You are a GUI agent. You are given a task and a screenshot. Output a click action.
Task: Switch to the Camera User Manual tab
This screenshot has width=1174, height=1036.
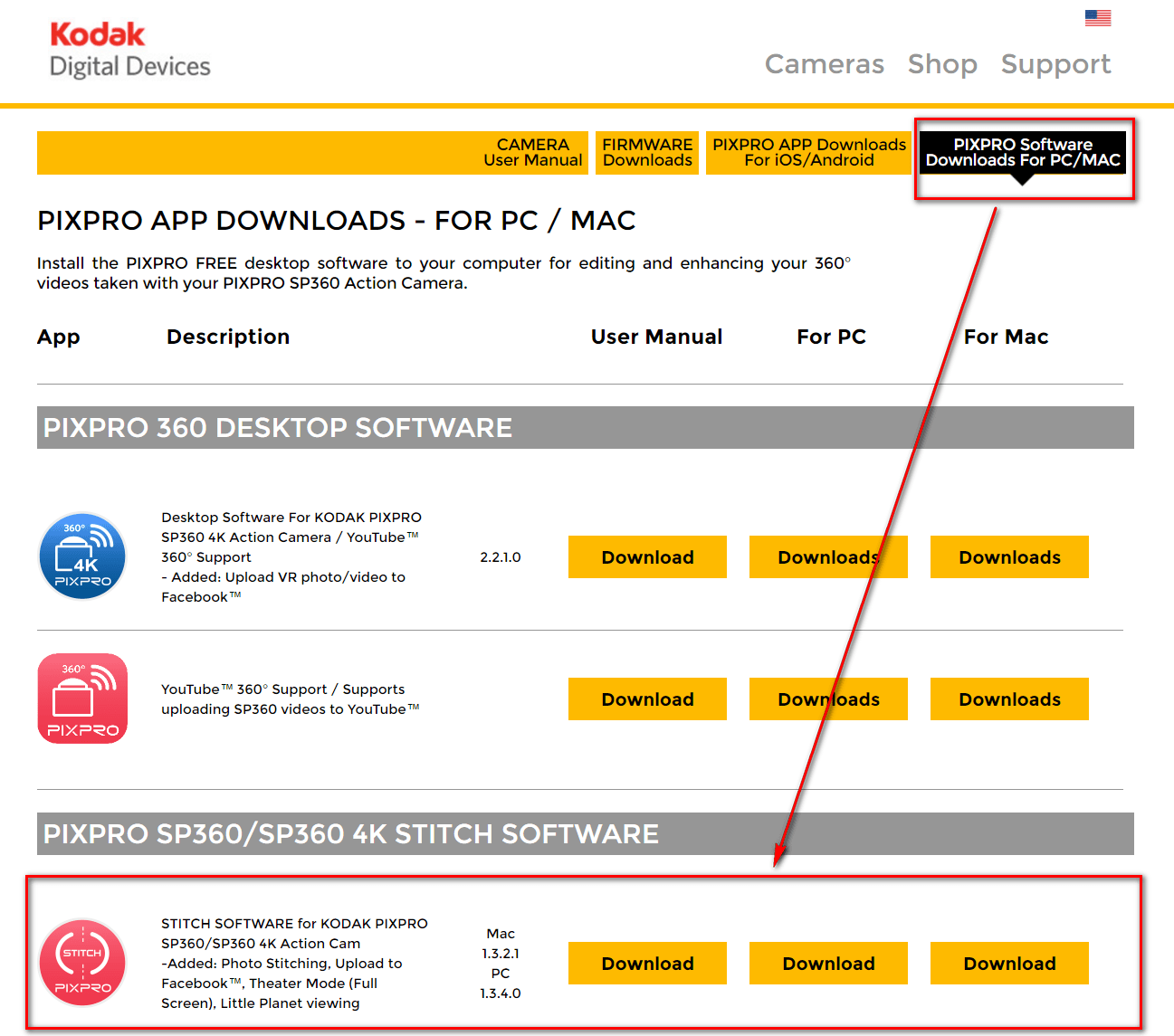533,152
